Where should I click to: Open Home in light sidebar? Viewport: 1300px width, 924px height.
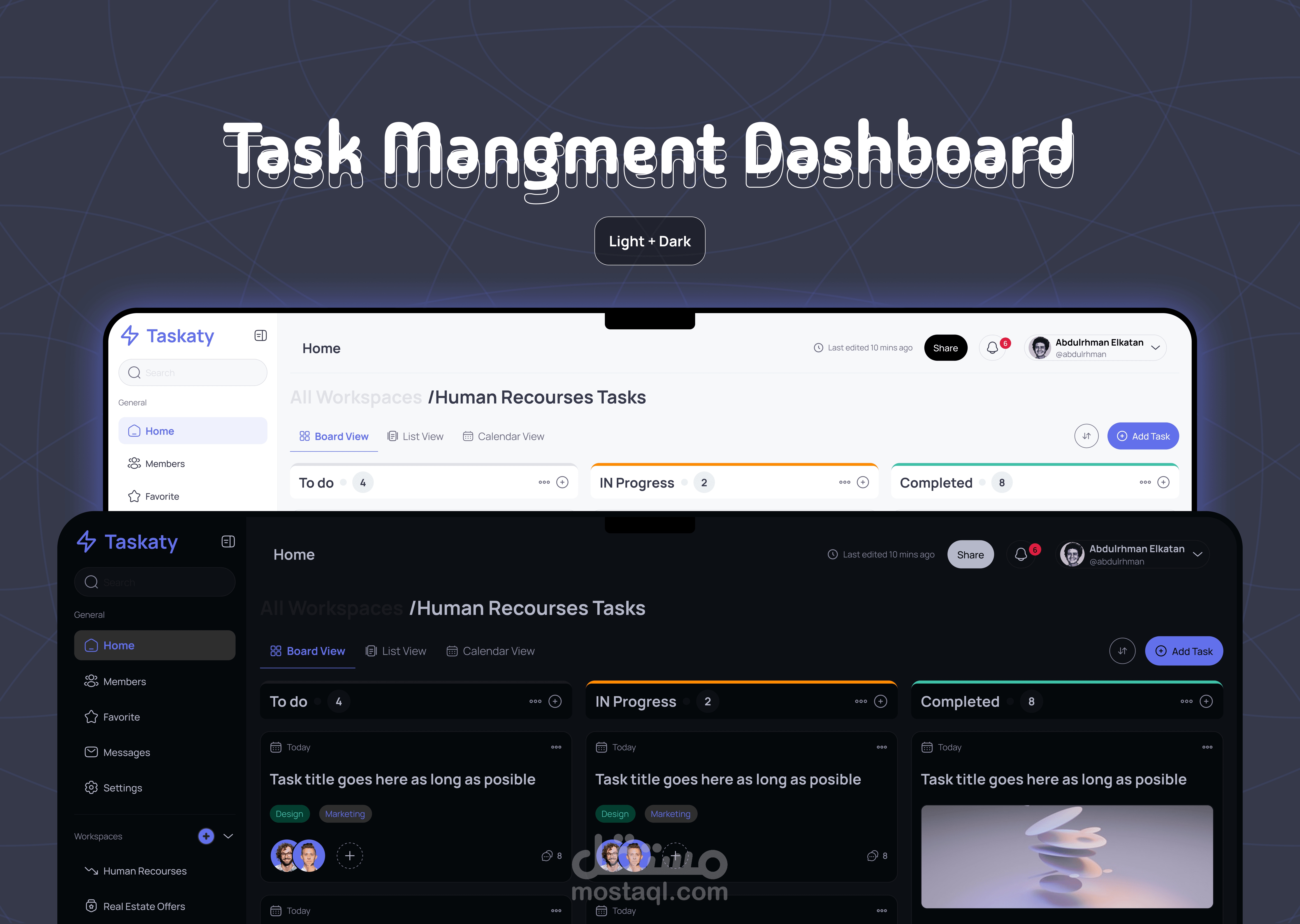193,431
